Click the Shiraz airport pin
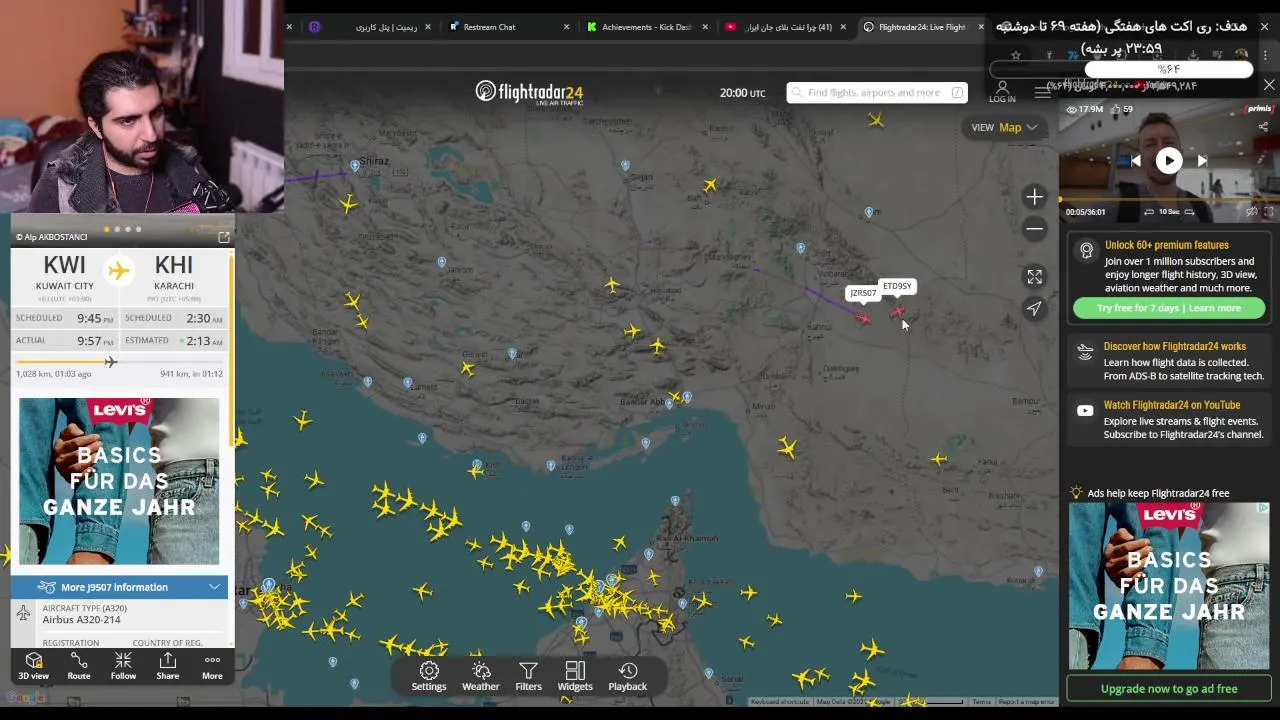The height and width of the screenshot is (720, 1280). (x=355, y=166)
